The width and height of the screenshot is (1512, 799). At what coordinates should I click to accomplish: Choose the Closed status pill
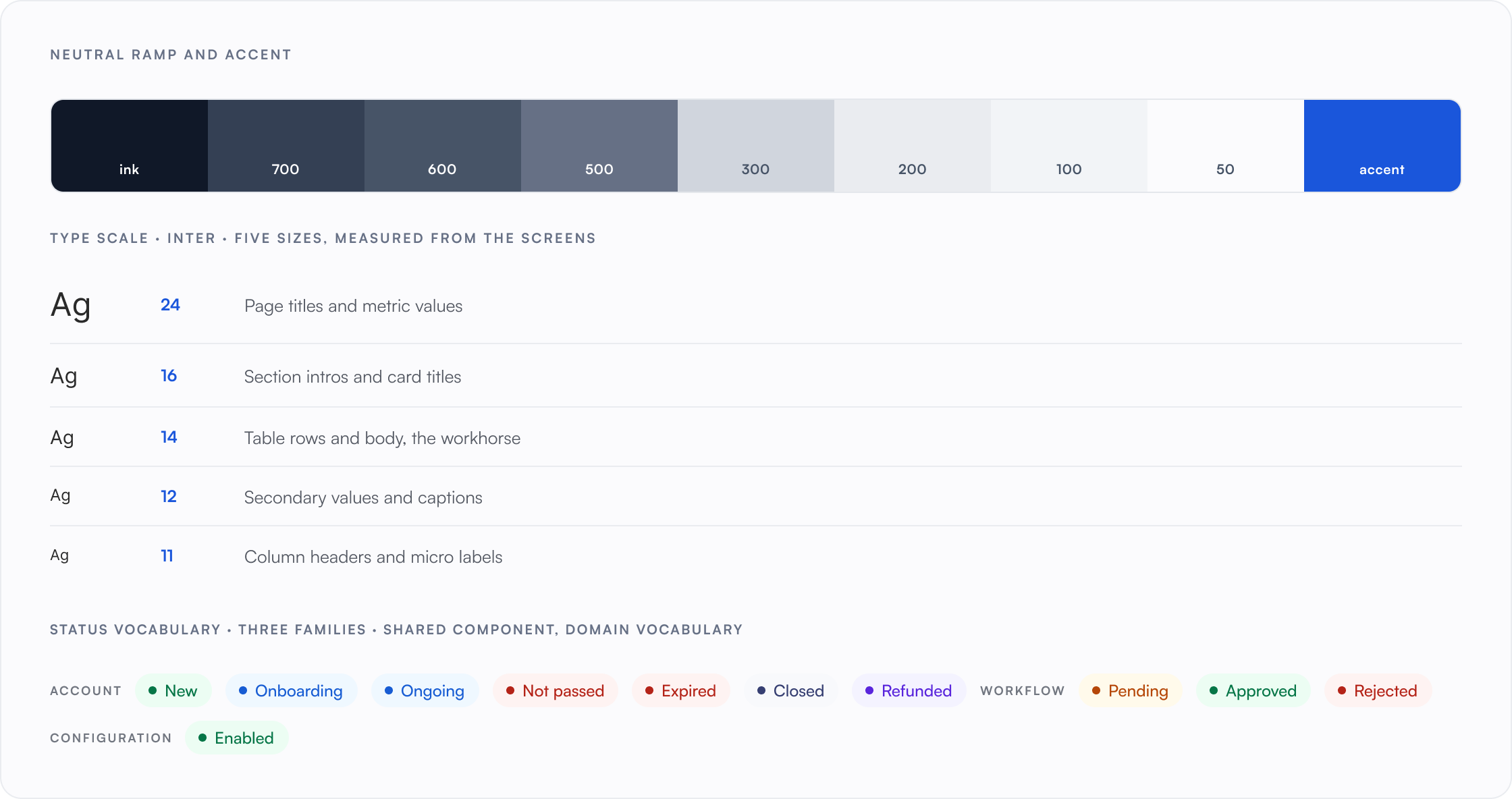click(x=791, y=690)
